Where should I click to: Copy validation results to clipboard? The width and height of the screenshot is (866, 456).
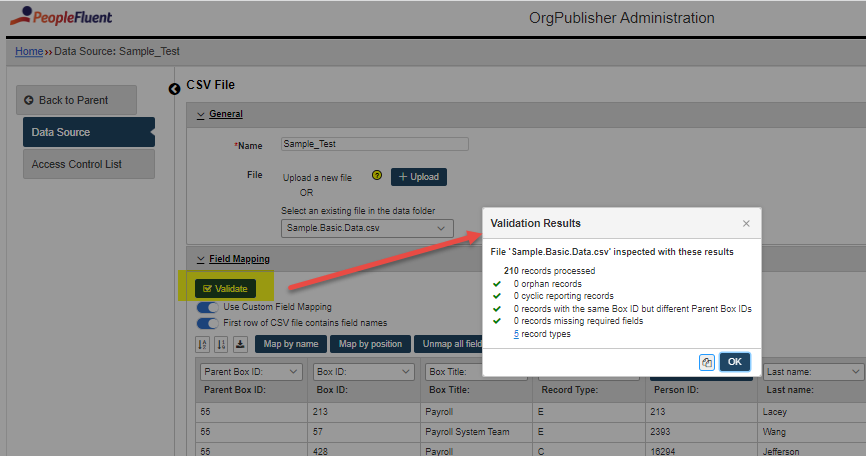tap(707, 362)
